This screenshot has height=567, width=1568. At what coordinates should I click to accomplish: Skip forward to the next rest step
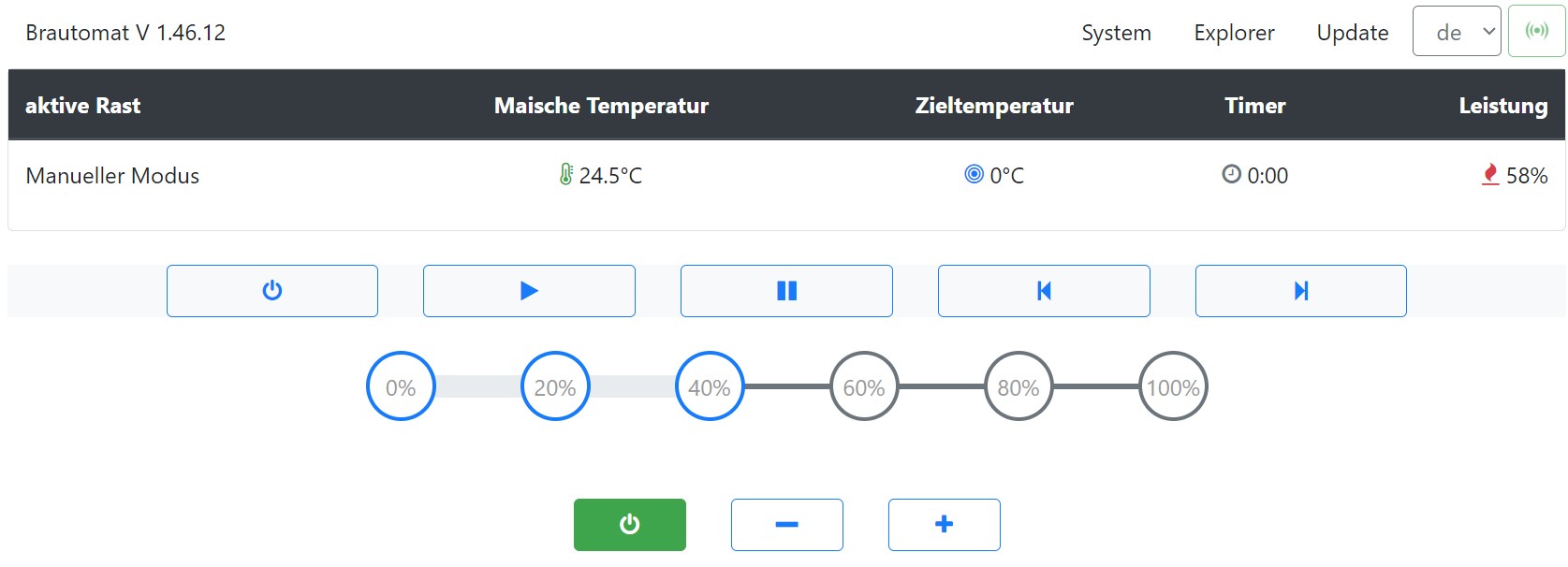[x=1300, y=291]
